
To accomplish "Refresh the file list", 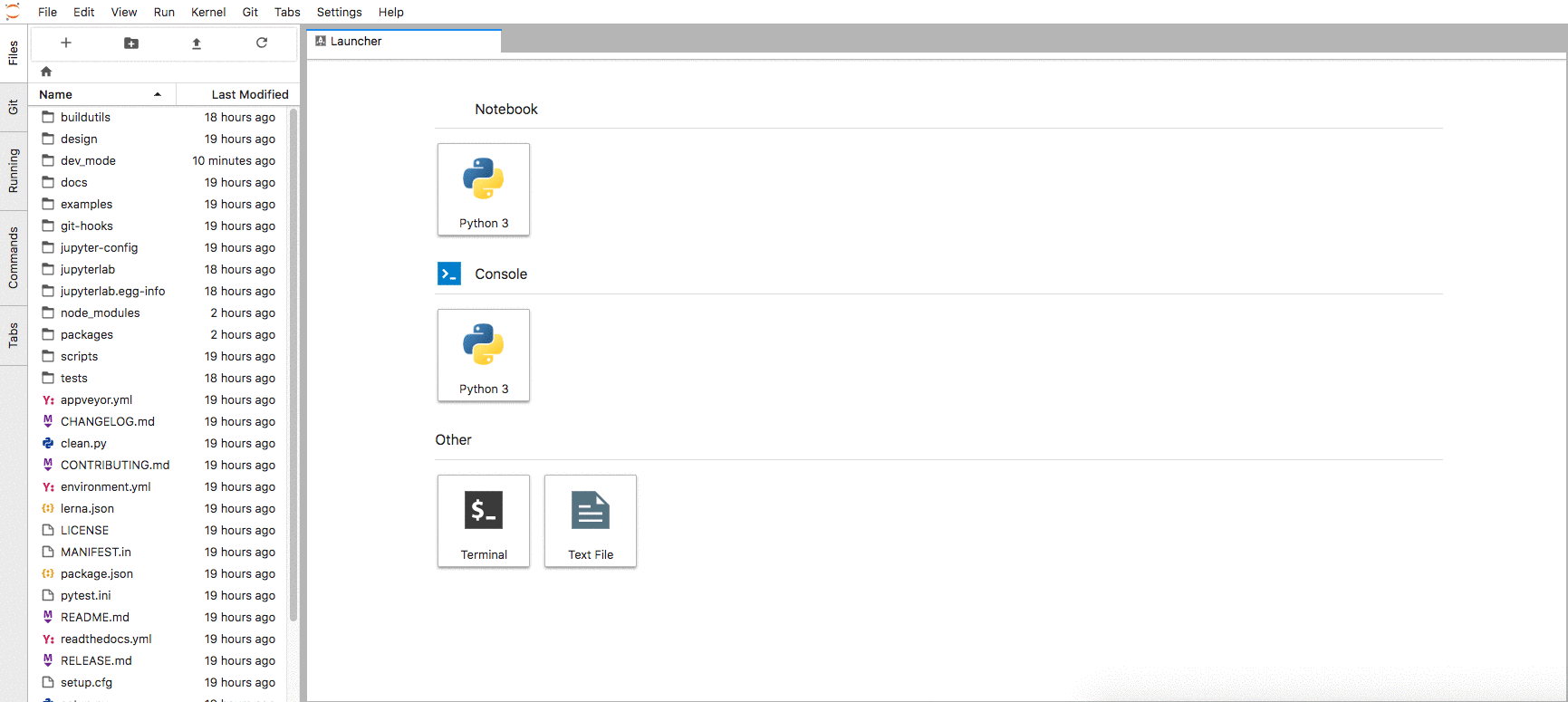I will [x=262, y=43].
